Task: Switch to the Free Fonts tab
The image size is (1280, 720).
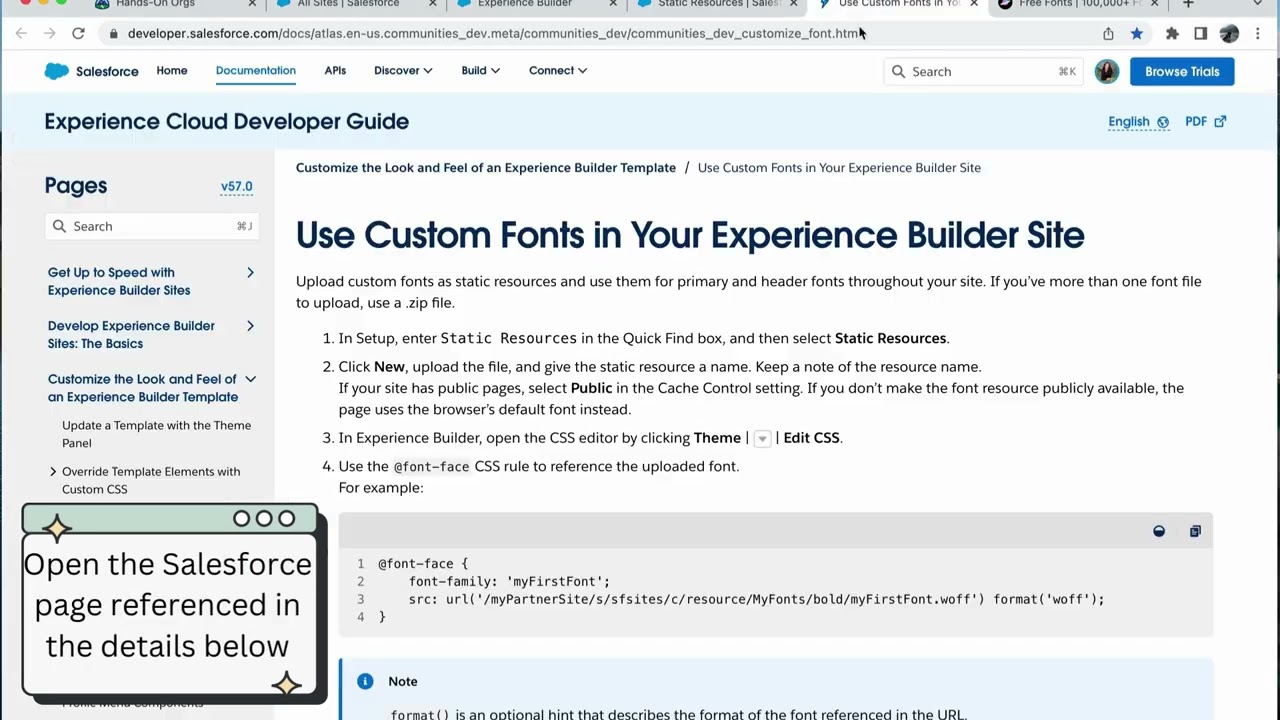Action: click(x=1079, y=4)
